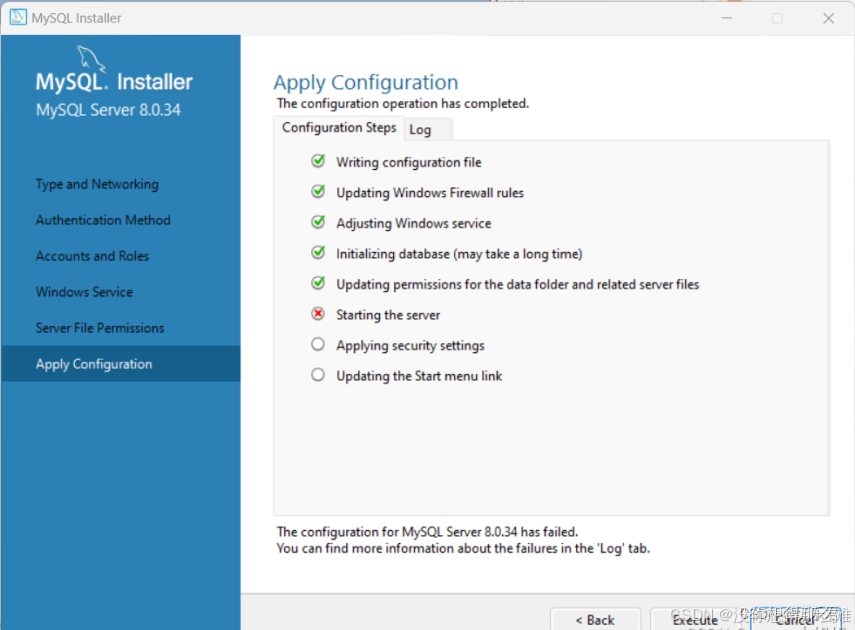Open Authentication Method step in sidebar
Screen dimensions: 855x630
click(x=103, y=220)
